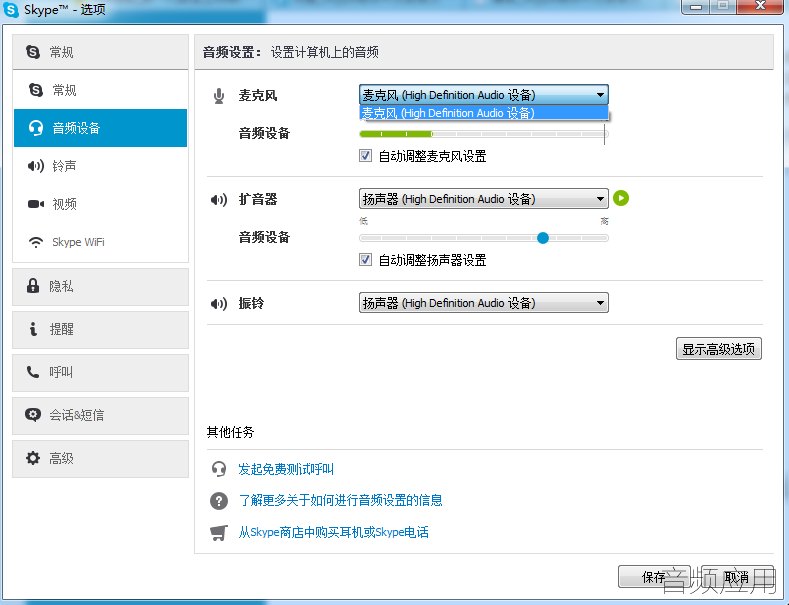Select 麦克风 (High Definition Audio 设备) list option

click(x=484, y=113)
